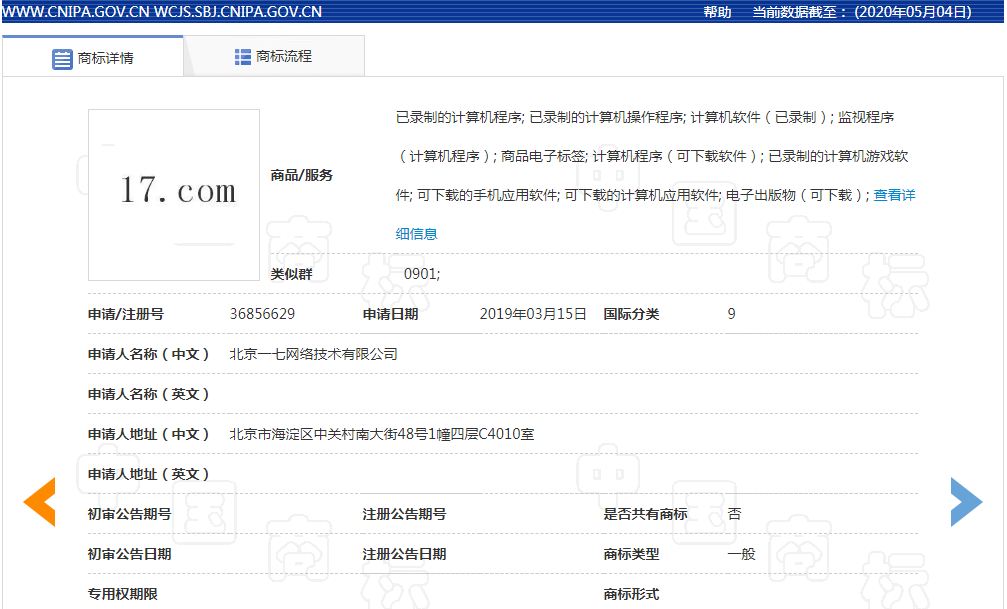The width and height of the screenshot is (1007, 609).
Task: Select the registration number 36856629
Action: tap(262, 314)
